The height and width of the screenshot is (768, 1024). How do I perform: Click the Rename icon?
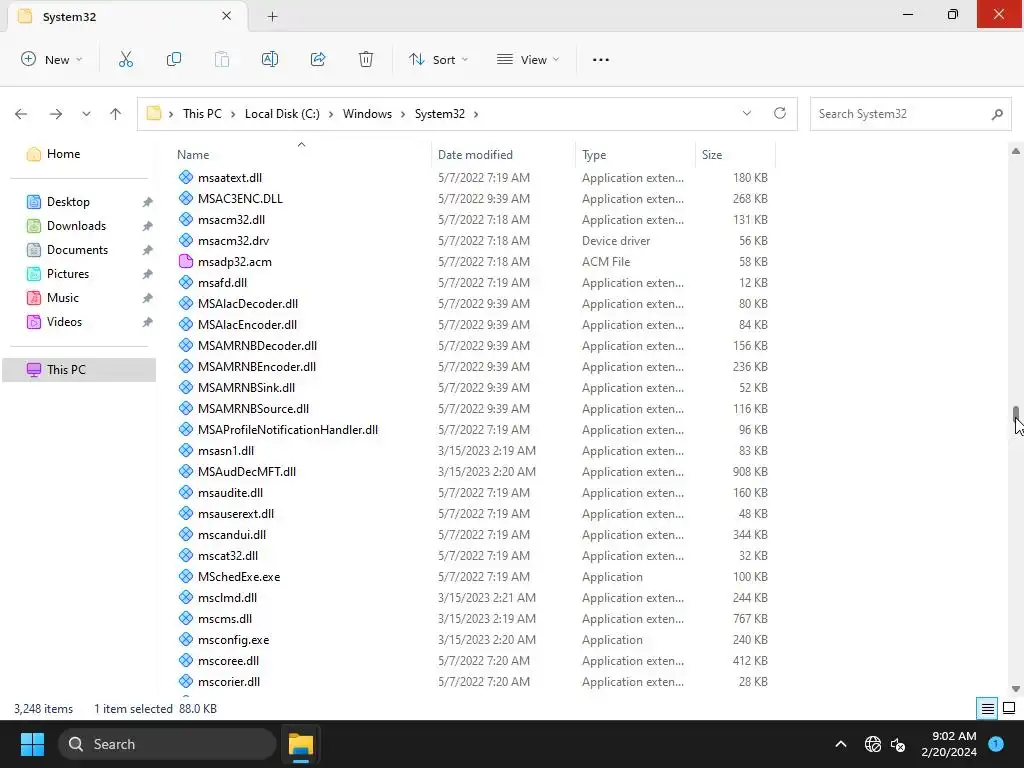[270, 59]
